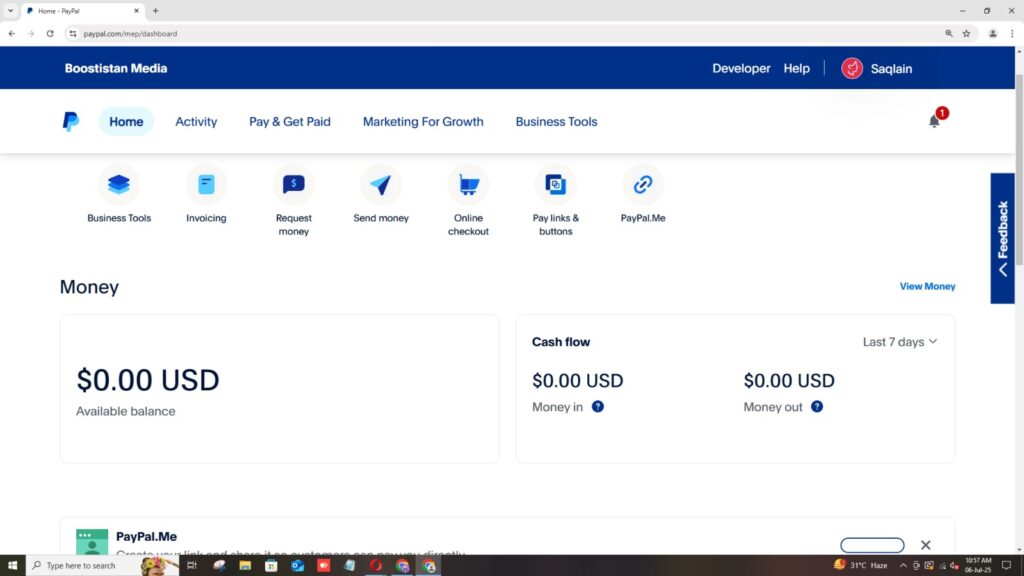Expand the Last 7 days dropdown
Image resolution: width=1024 pixels, height=576 pixels.
pos(900,342)
